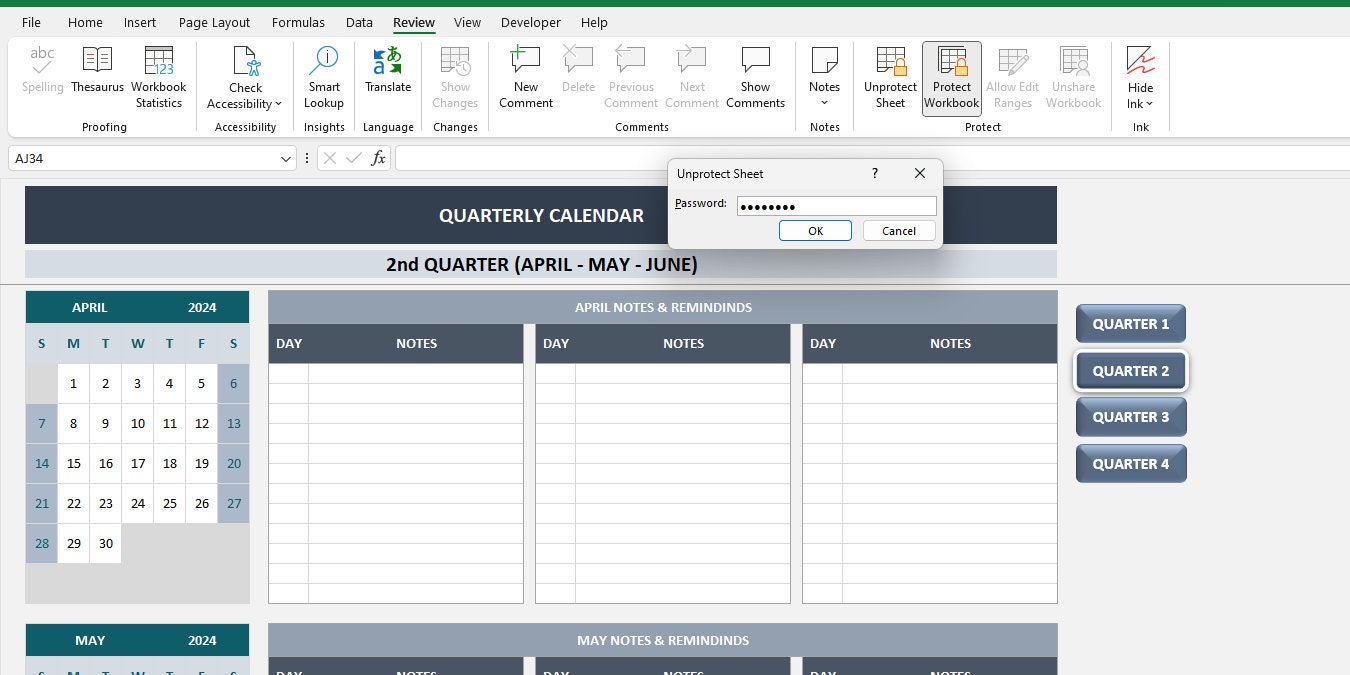
Task: Click the QUARTER 2 button
Action: tap(1131, 371)
